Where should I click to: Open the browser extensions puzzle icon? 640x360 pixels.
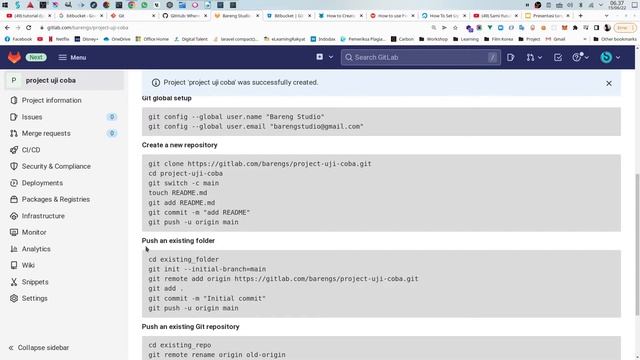[x=575, y=28]
